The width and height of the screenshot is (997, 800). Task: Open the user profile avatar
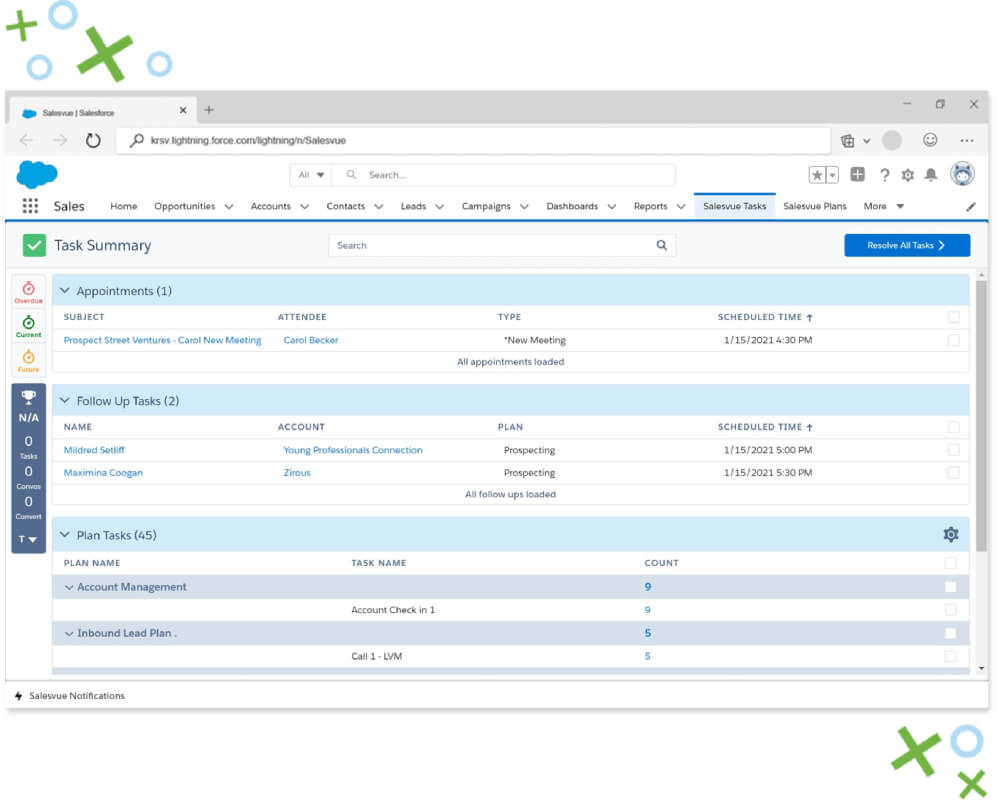click(x=962, y=174)
